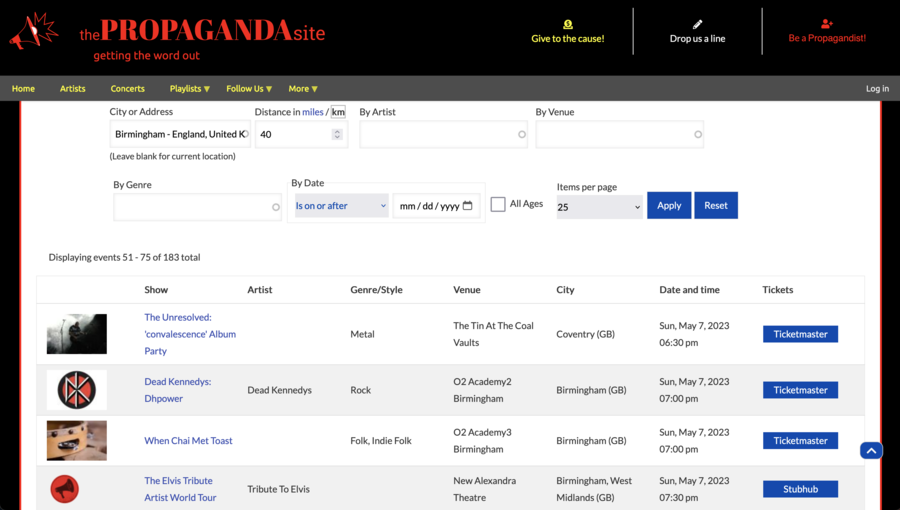Click the By Genre input field
This screenshot has width=900, height=510.
pos(197,207)
